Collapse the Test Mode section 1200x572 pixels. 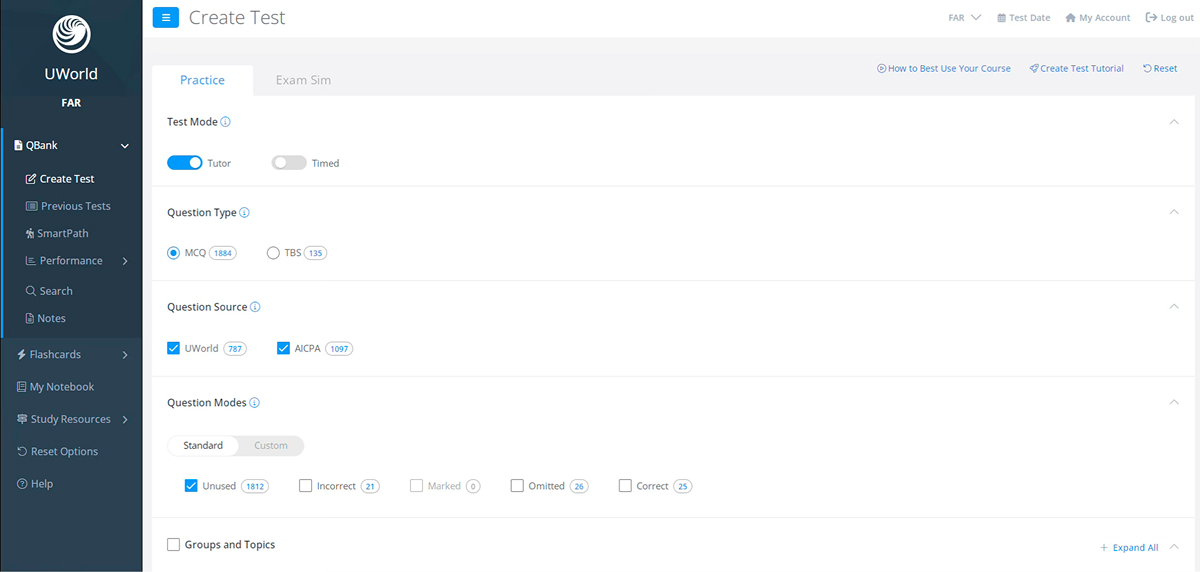pos(1174,122)
